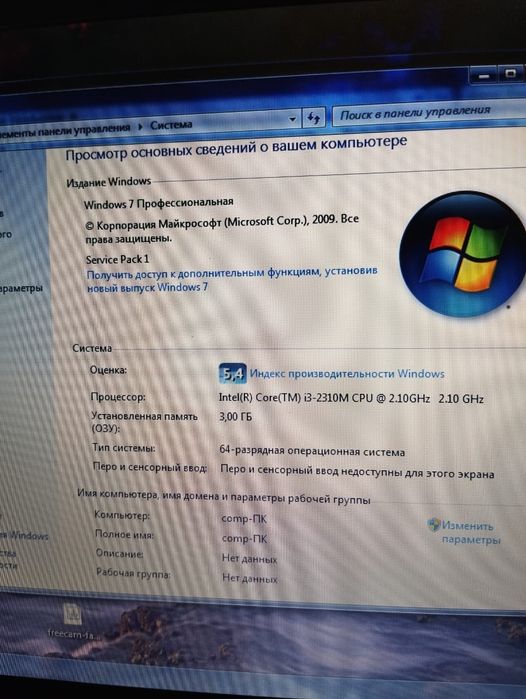
Task: Click the 5,4 performance score badge
Action: click(x=233, y=374)
